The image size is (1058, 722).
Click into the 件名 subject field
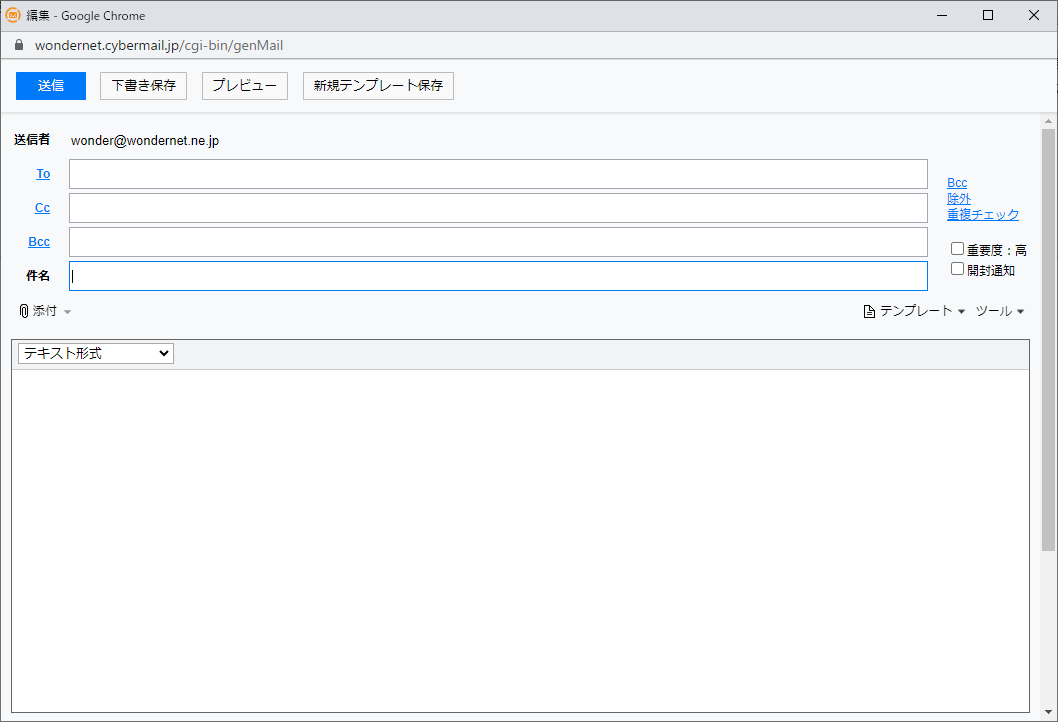498,276
